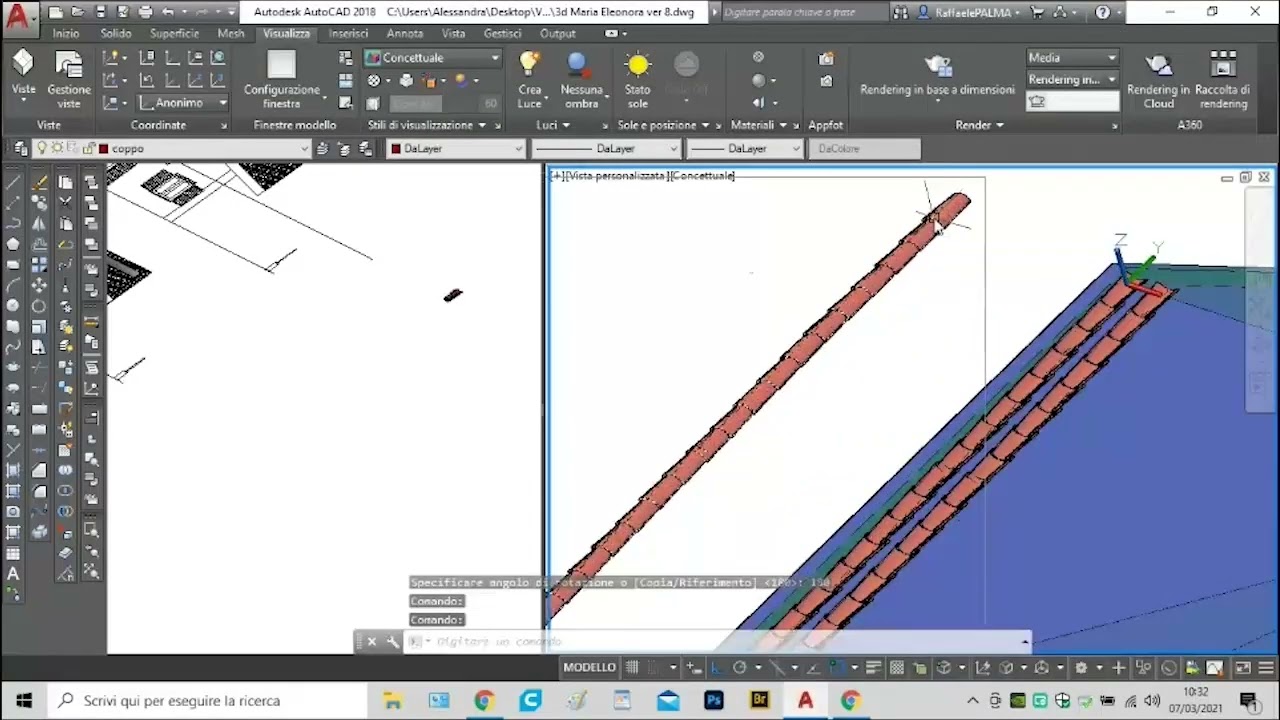The width and height of the screenshot is (1280, 720).
Task: Toggle freeze sun icon for coppo layer
Action: (x=58, y=148)
